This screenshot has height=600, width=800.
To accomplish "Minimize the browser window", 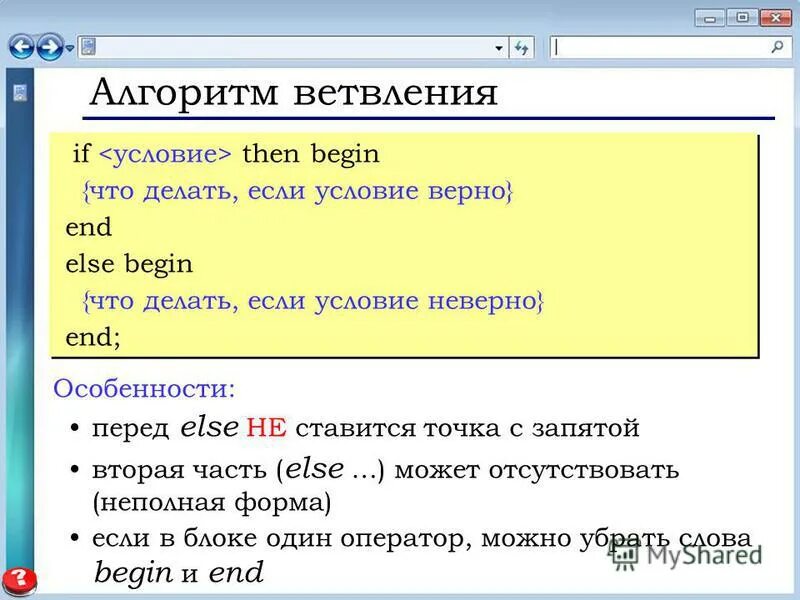I will (x=709, y=18).
